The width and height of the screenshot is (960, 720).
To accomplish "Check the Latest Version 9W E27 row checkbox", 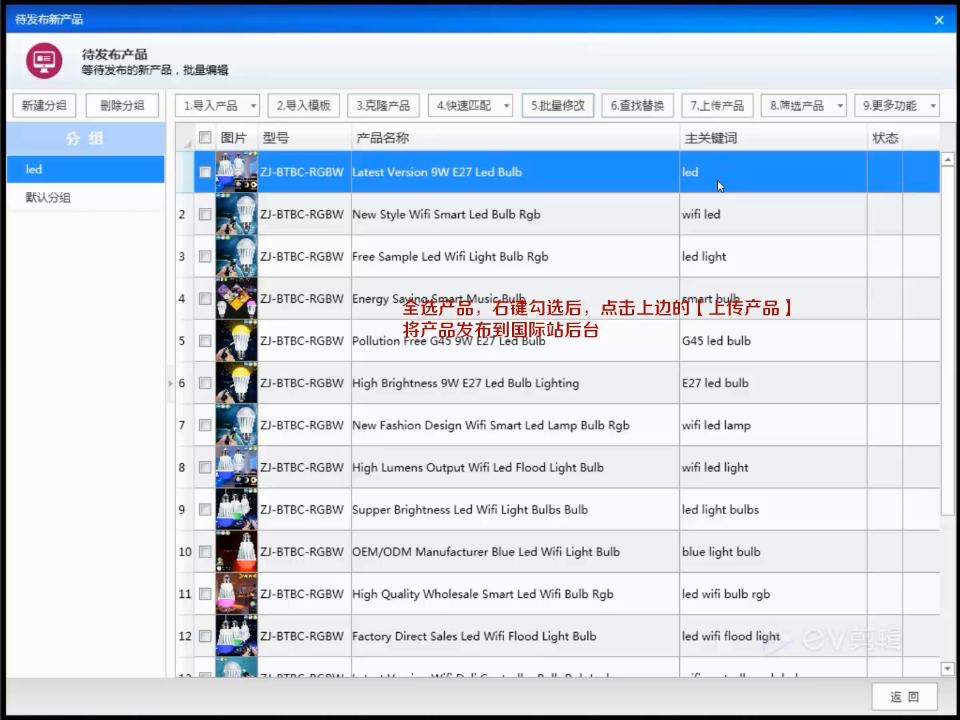I will pyautogui.click(x=205, y=172).
